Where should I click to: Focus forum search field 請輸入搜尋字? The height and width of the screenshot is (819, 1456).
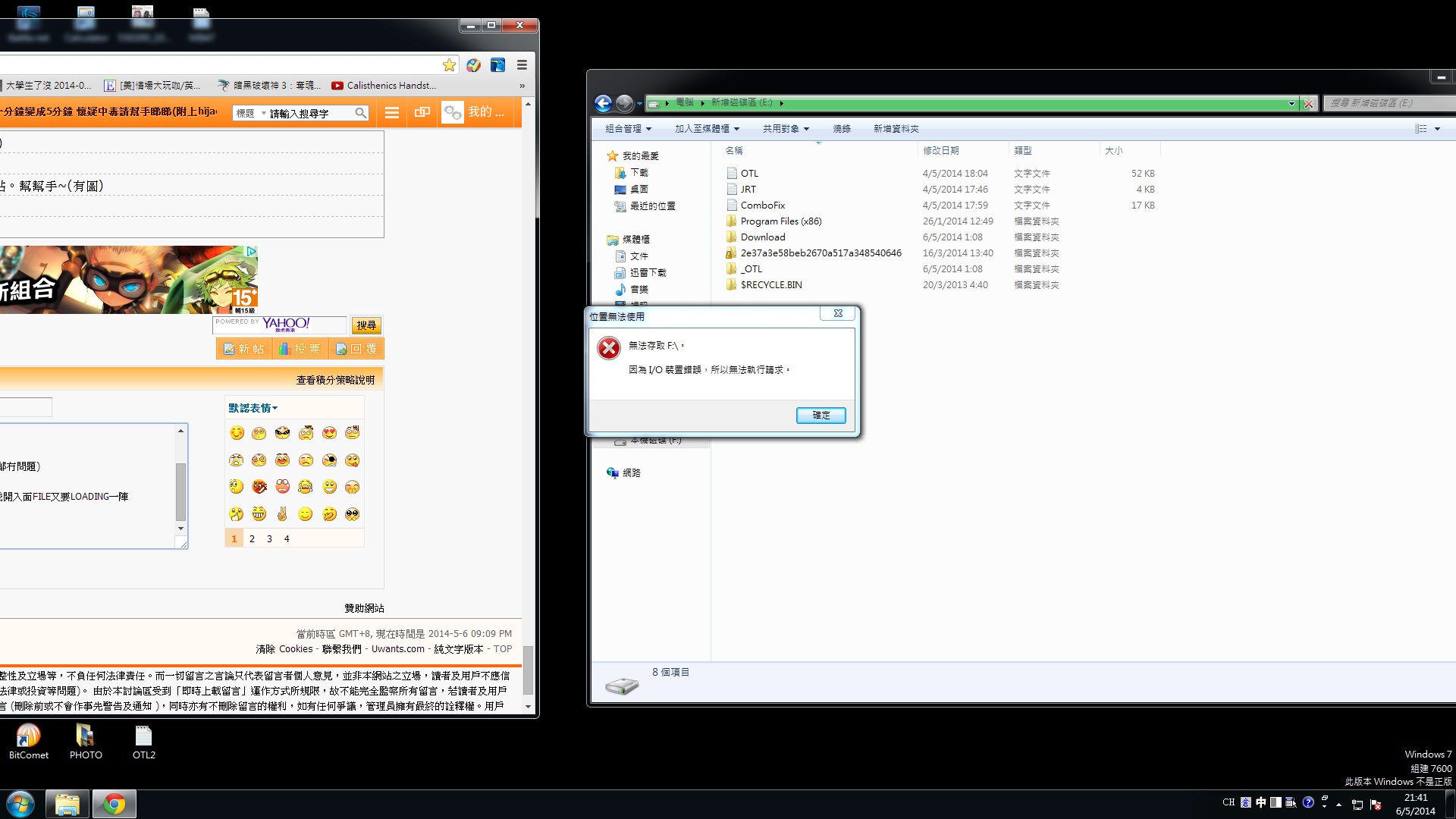click(311, 114)
